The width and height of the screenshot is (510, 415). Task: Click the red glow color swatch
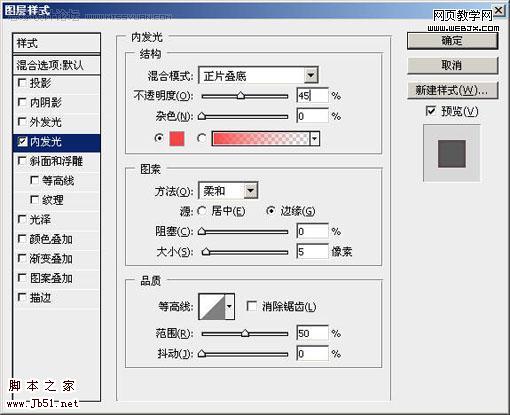click(x=177, y=138)
